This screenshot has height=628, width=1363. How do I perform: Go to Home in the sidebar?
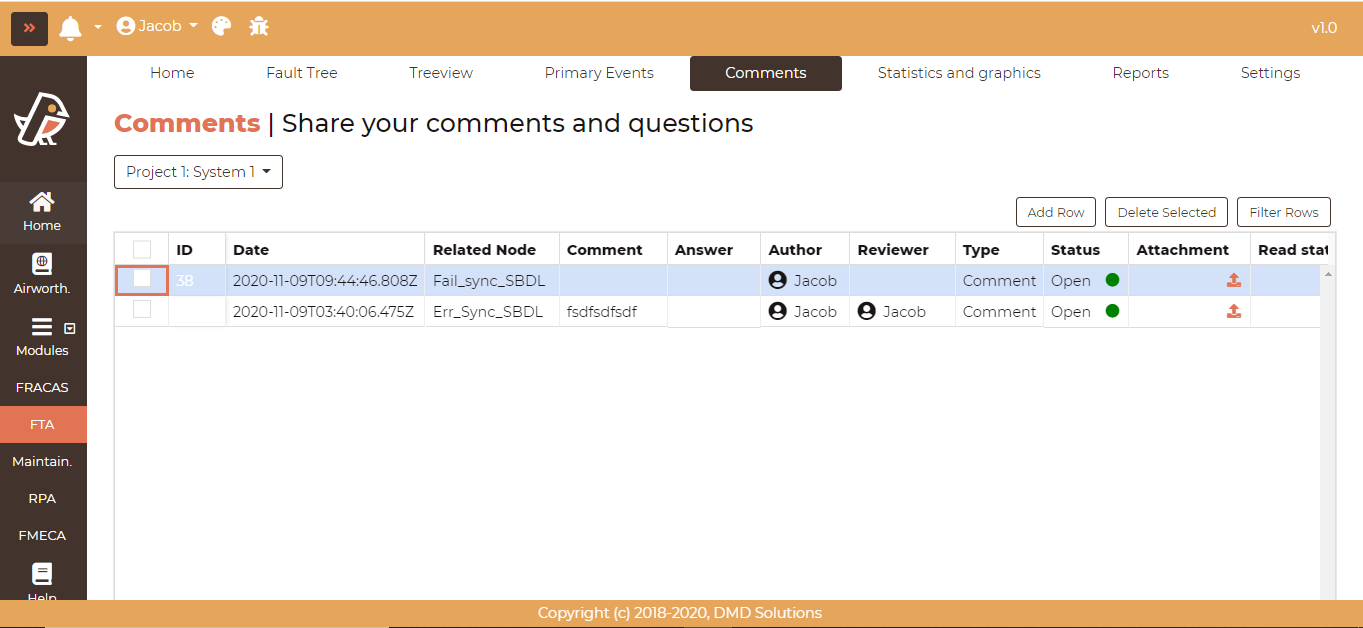(42, 212)
